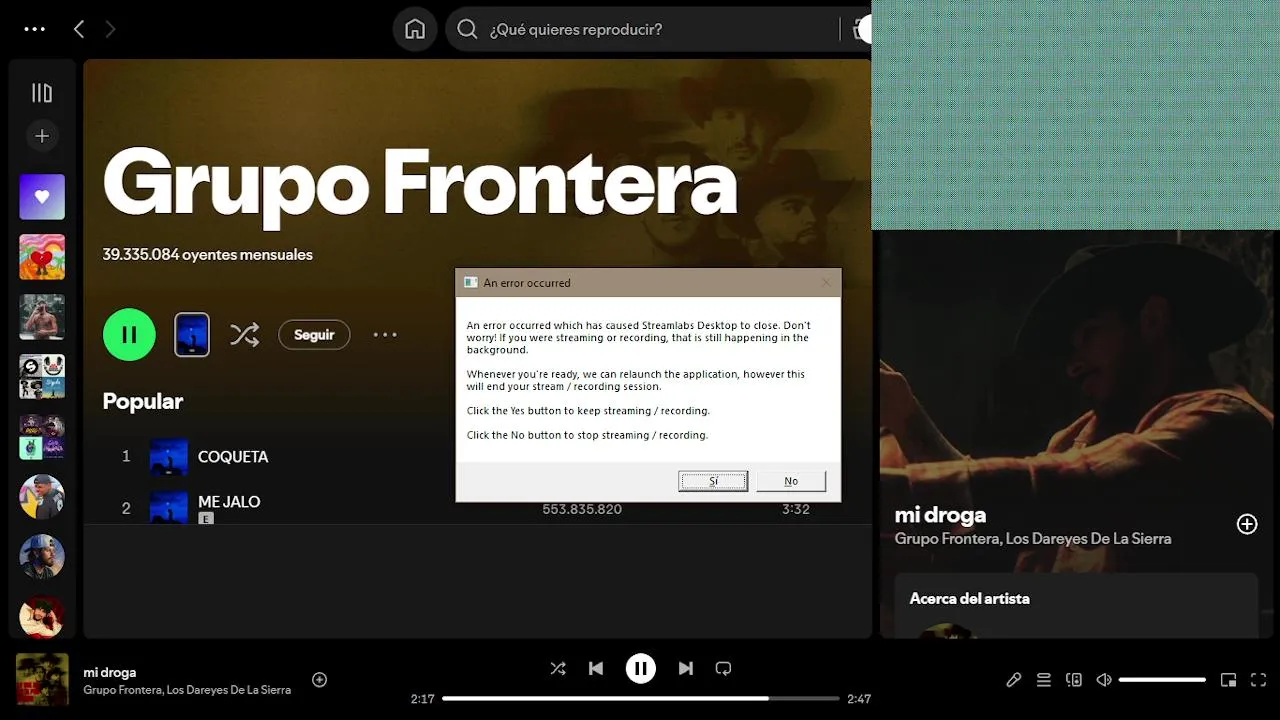
Task: Open mi droga song title in bottom bar
Action: (x=110, y=672)
